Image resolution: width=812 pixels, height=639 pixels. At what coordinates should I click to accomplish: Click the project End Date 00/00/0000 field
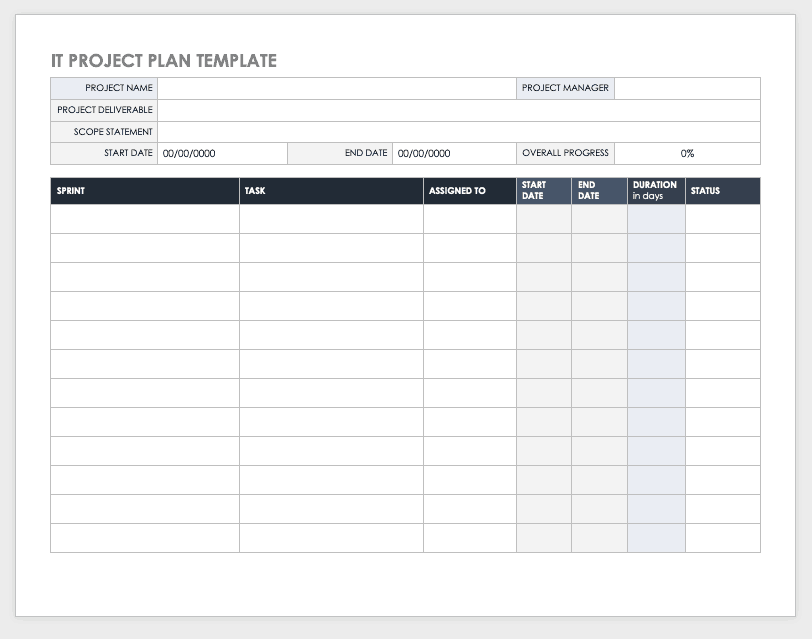(x=454, y=154)
